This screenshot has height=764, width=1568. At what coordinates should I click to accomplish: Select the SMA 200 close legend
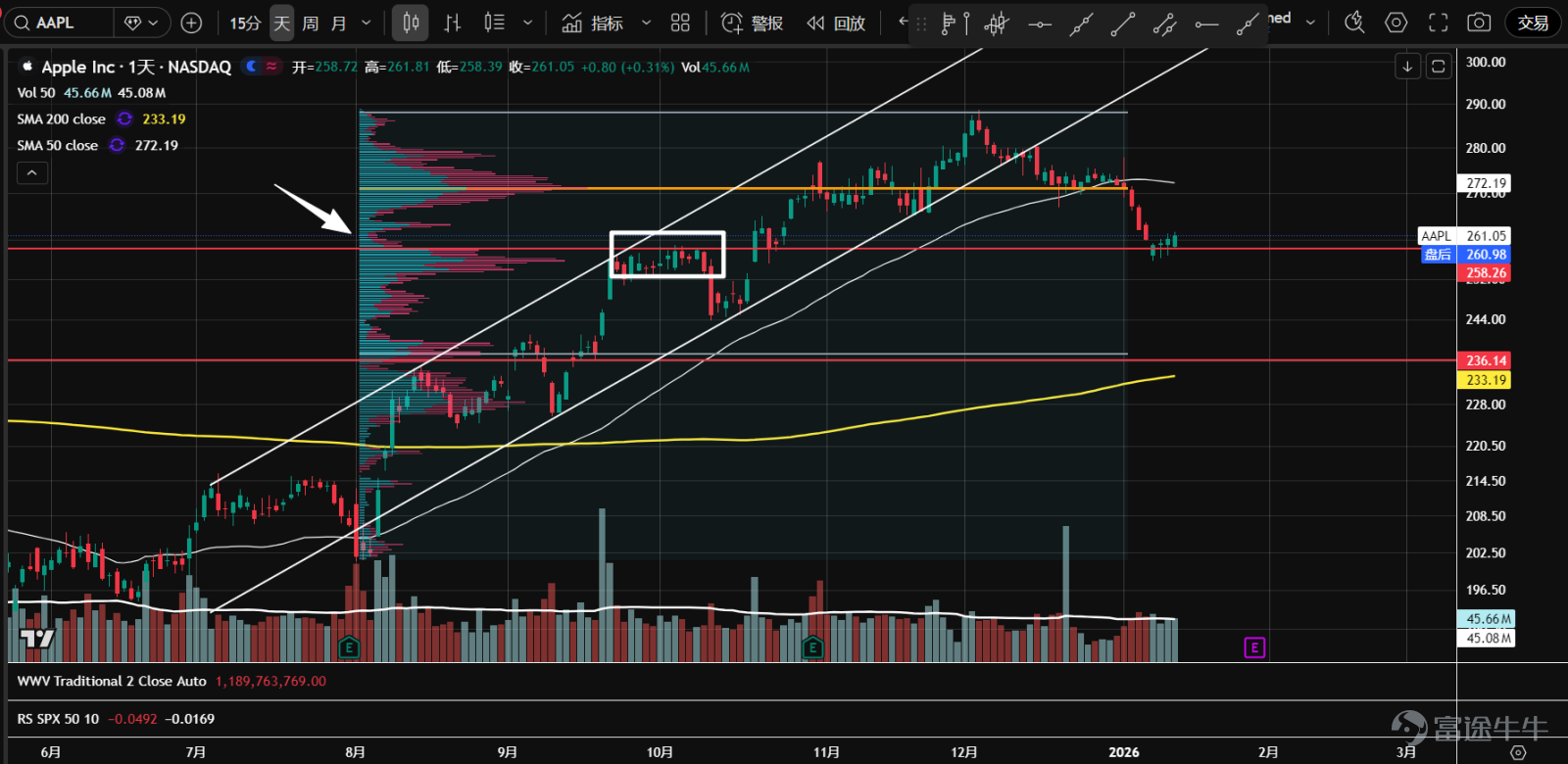[x=62, y=119]
